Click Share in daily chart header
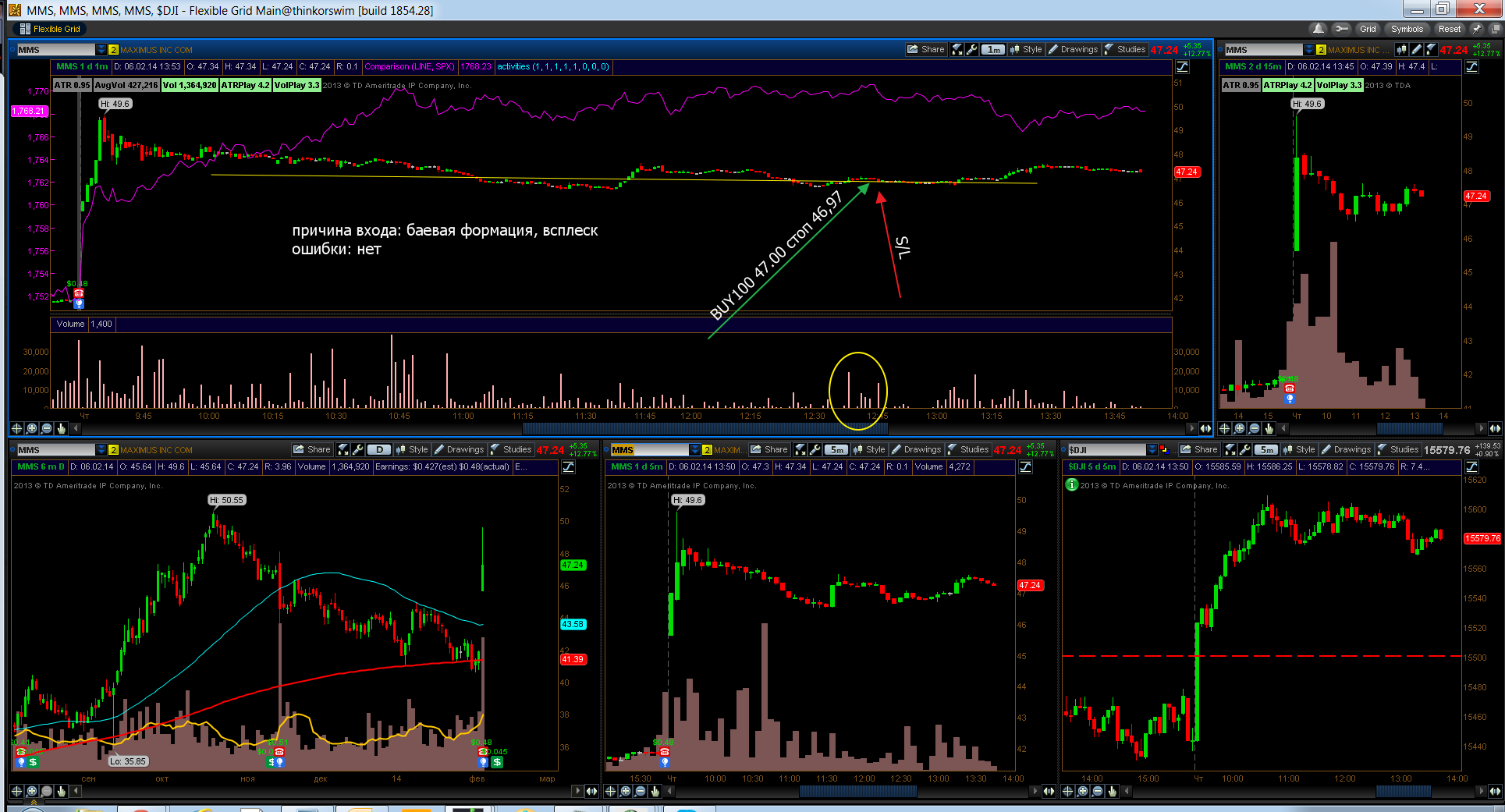 click(x=311, y=449)
